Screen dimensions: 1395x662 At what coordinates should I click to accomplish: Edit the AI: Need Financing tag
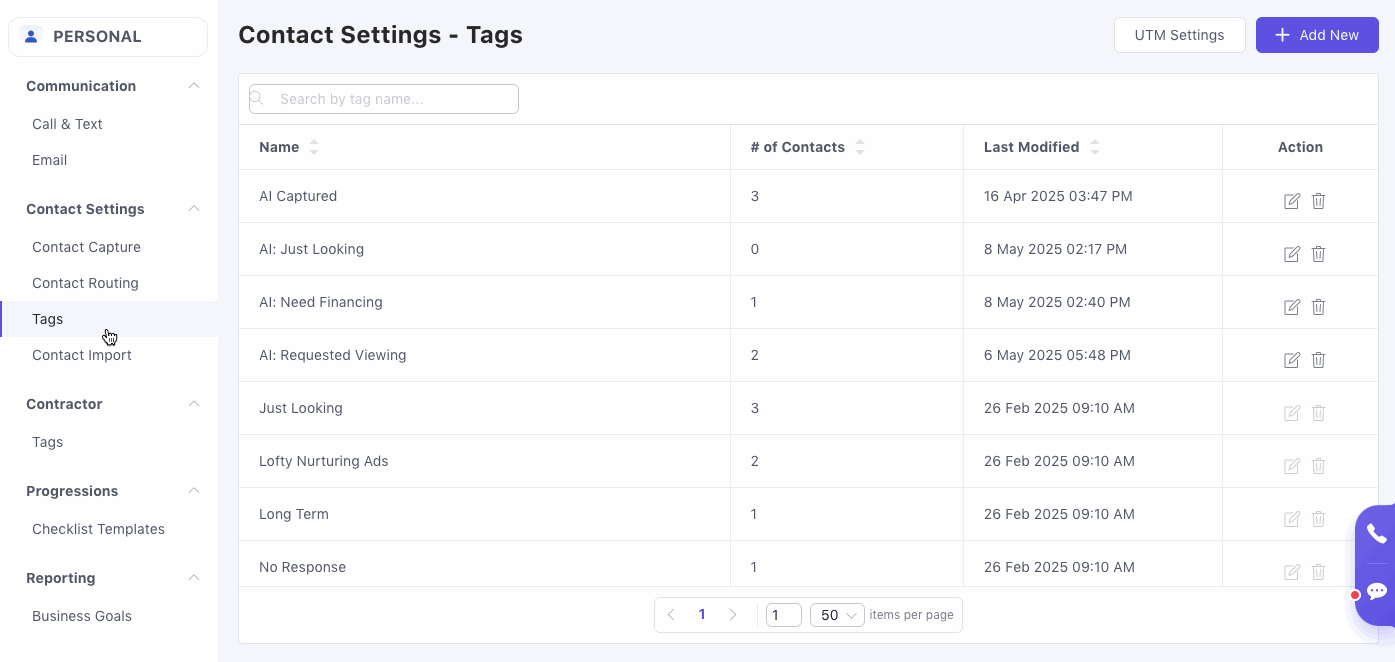coord(1291,307)
